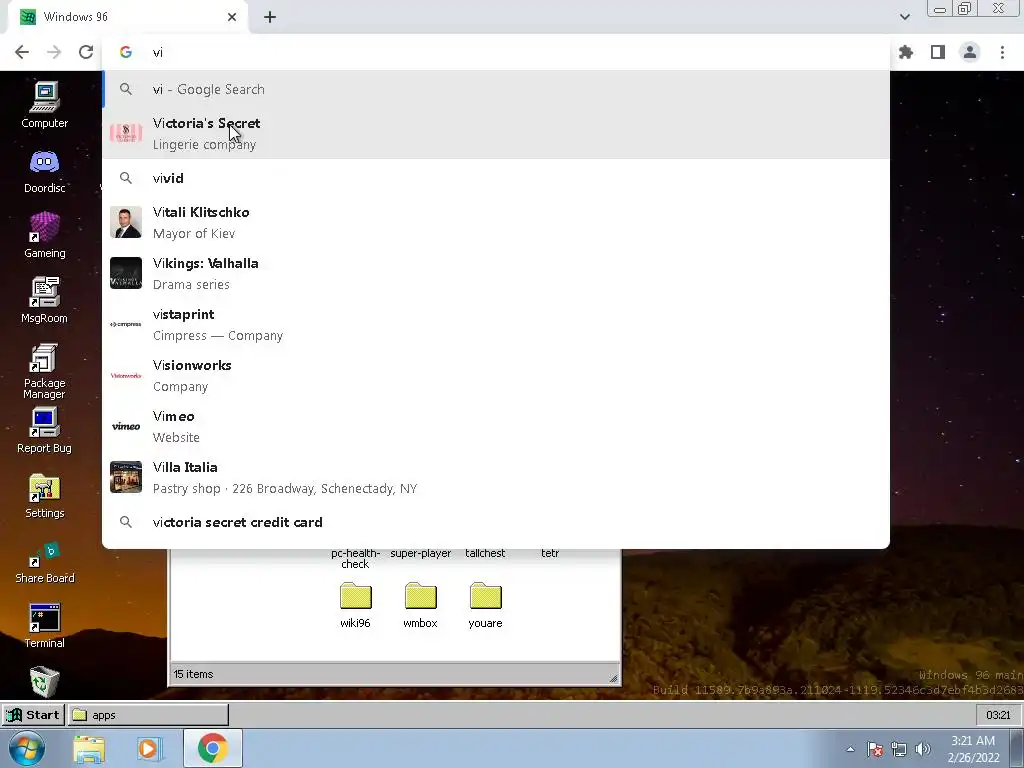Launch the Doordisc desktop icon
The height and width of the screenshot is (768, 1024).
tap(44, 170)
